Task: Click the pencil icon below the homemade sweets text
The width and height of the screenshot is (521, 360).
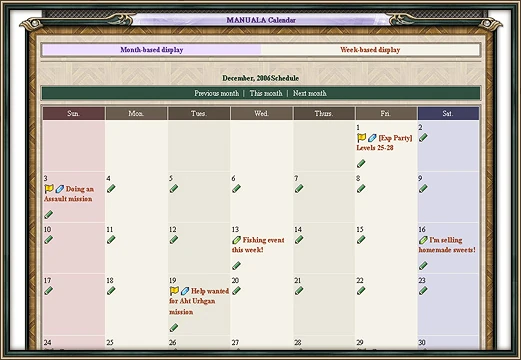Action: click(423, 266)
